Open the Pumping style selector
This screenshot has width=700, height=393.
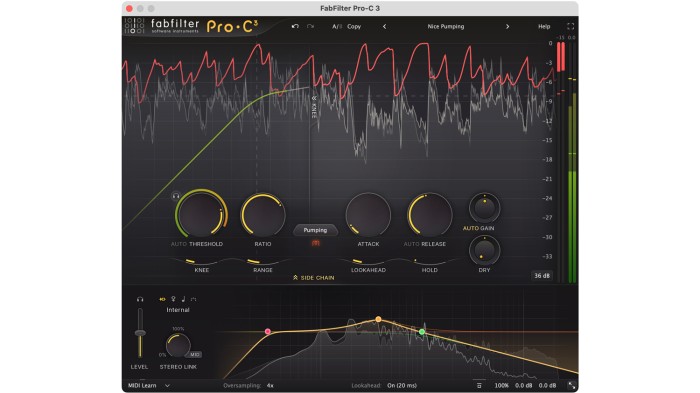[315, 230]
